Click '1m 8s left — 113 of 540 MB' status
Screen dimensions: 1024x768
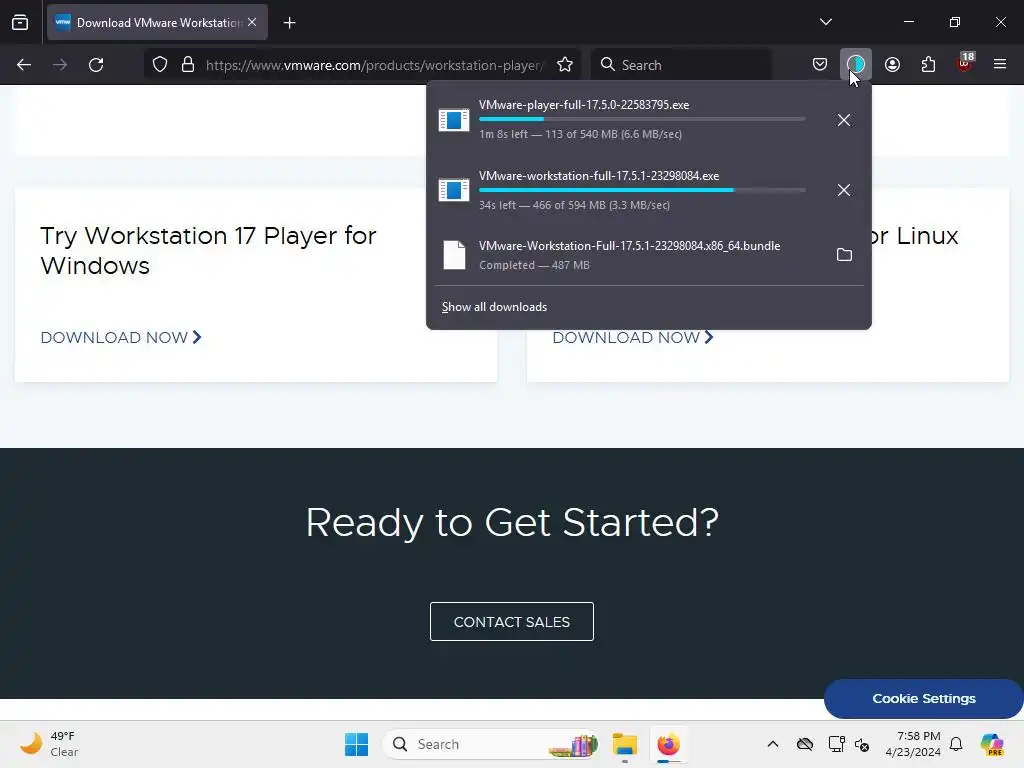click(581, 134)
